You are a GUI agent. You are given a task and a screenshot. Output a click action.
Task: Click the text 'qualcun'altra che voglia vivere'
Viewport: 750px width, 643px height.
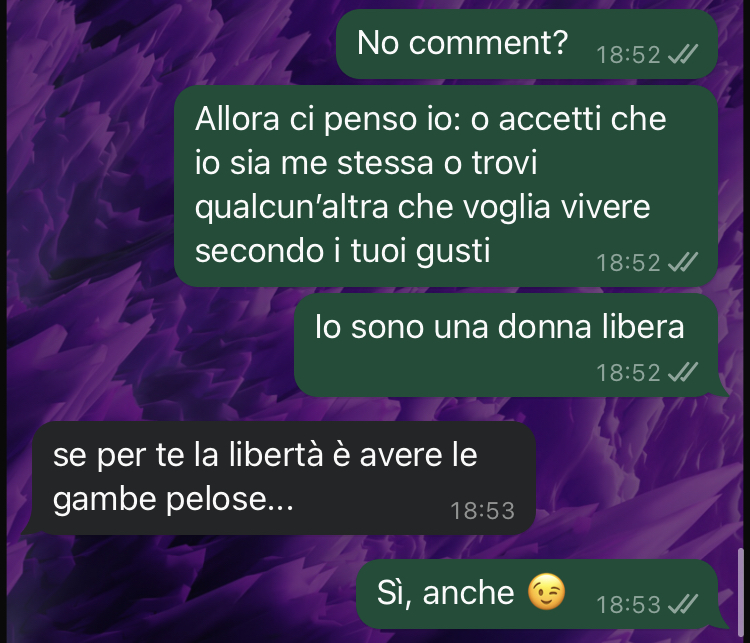tap(422, 207)
